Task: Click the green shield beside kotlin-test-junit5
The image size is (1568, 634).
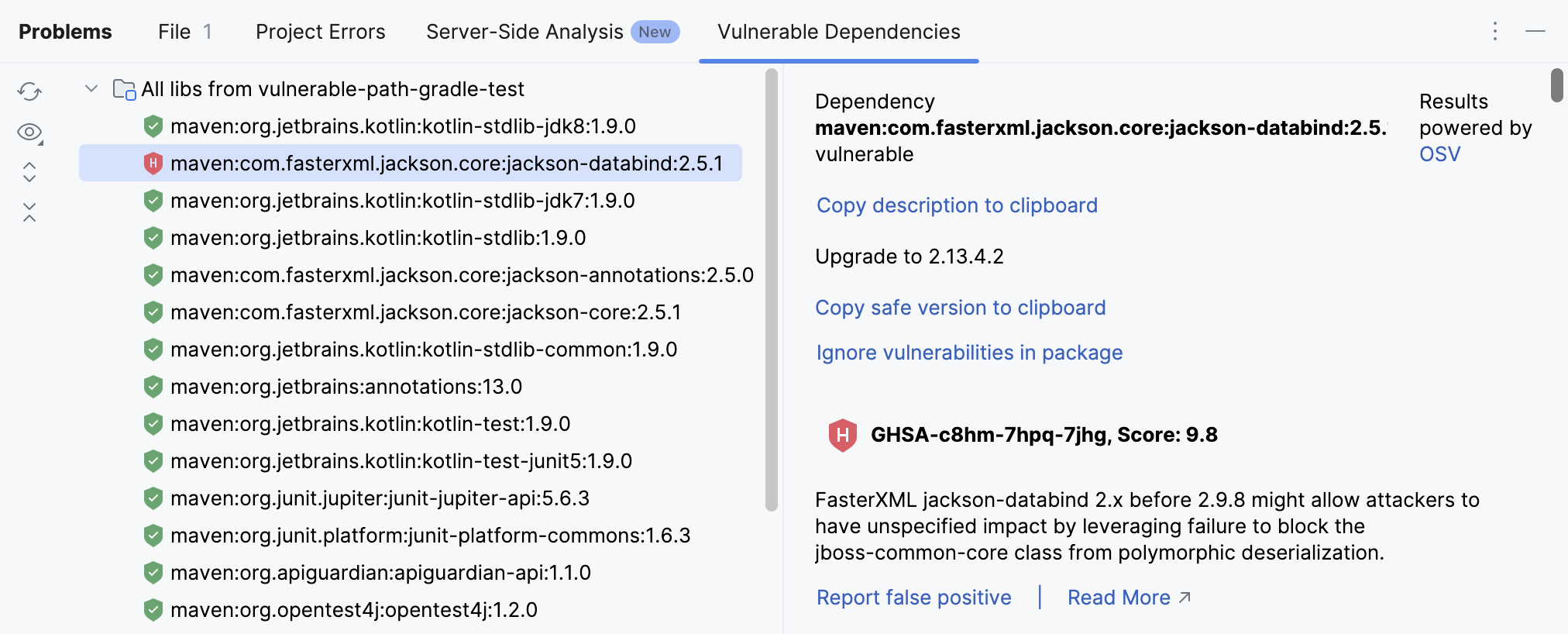Action: click(153, 461)
